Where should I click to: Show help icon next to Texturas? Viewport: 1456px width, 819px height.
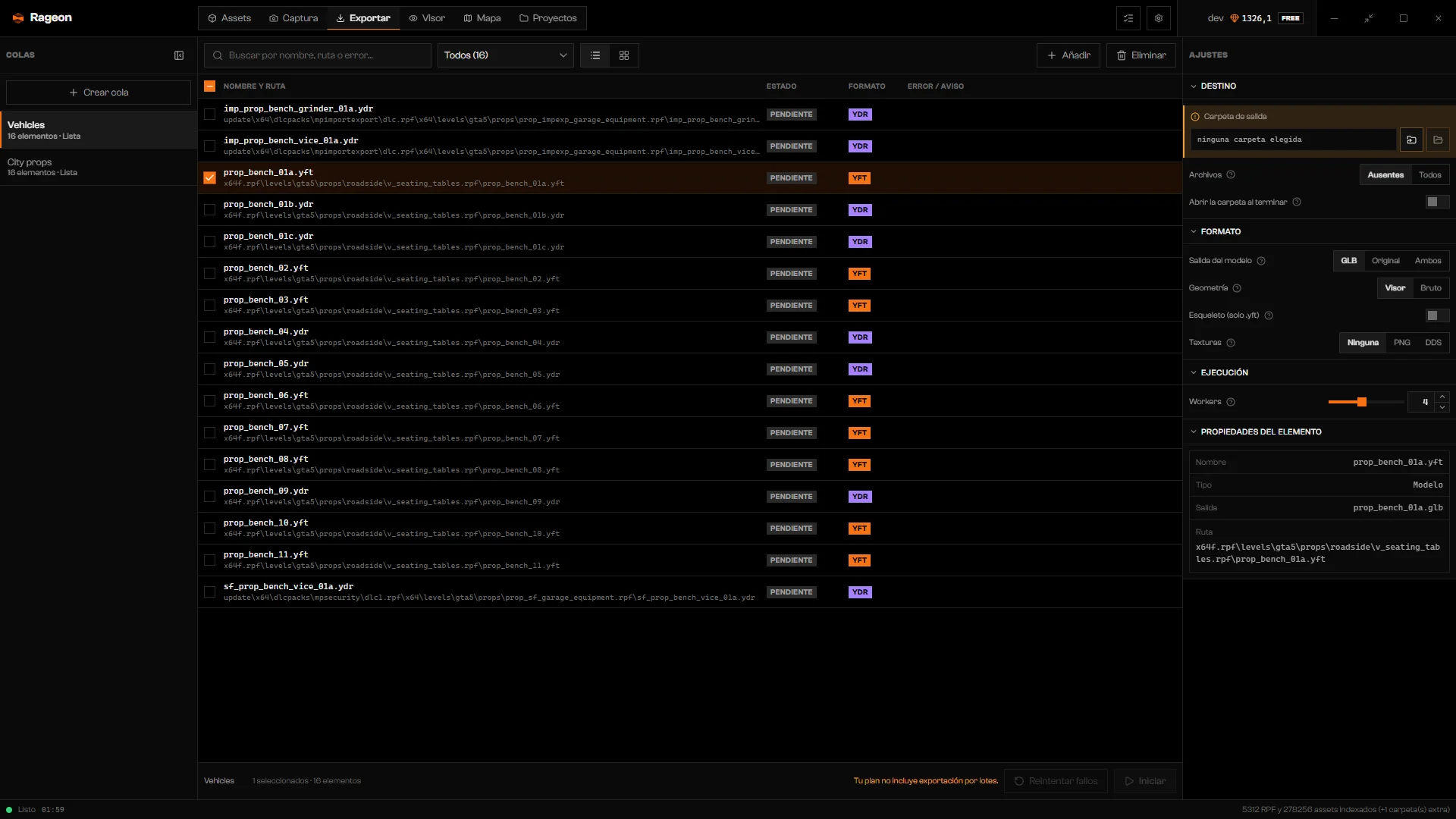[1231, 343]
